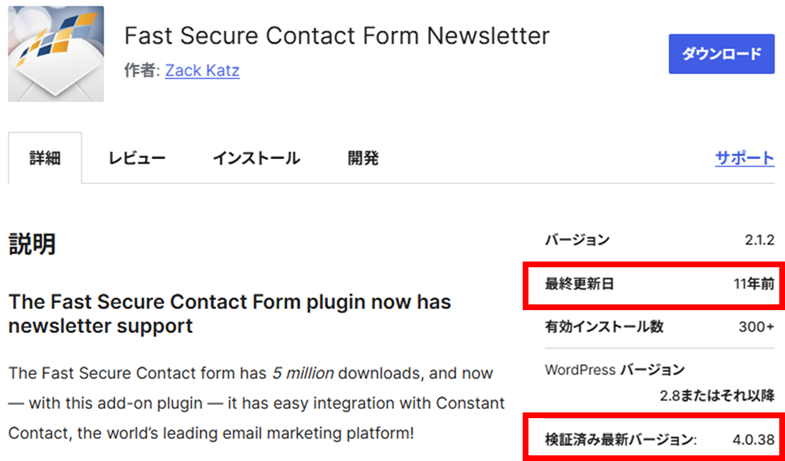Image resolution: width=785 pixels, height=461 pixels.
Task: Click the version number 2.1.2
Action: 759,240
